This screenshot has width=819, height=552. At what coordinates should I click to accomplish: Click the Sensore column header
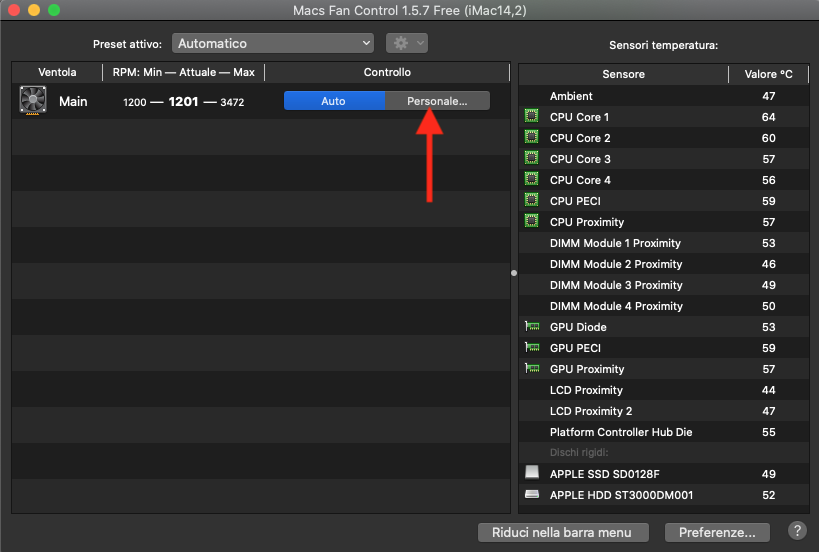pos(623,74)
